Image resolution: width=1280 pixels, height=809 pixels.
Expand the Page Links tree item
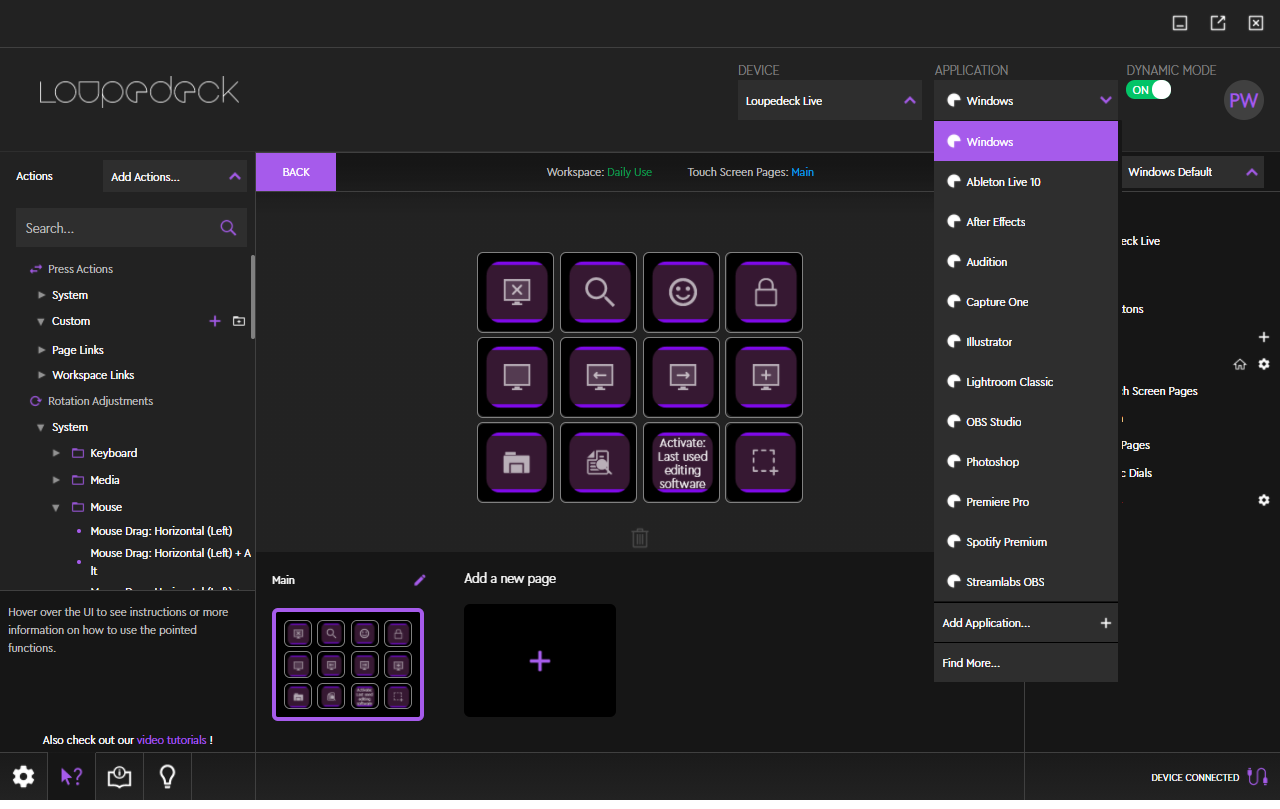(x=42, y=350)
